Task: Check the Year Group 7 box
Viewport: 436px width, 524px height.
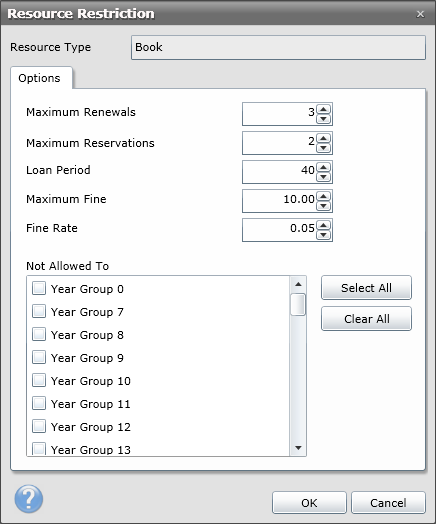Action: pyautogui.click(x=39, y=311)
